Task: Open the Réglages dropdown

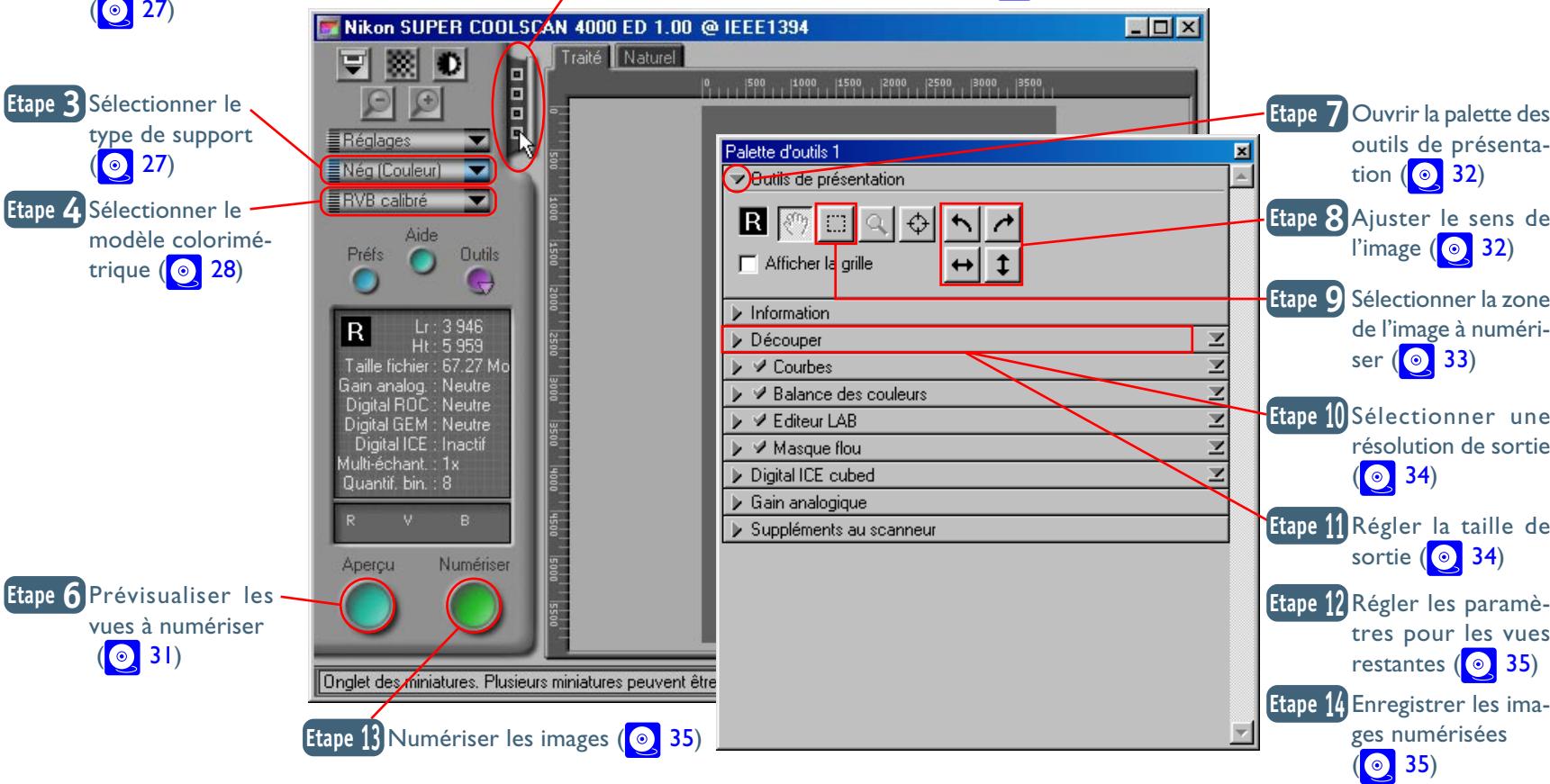Action: coord(408,140)
